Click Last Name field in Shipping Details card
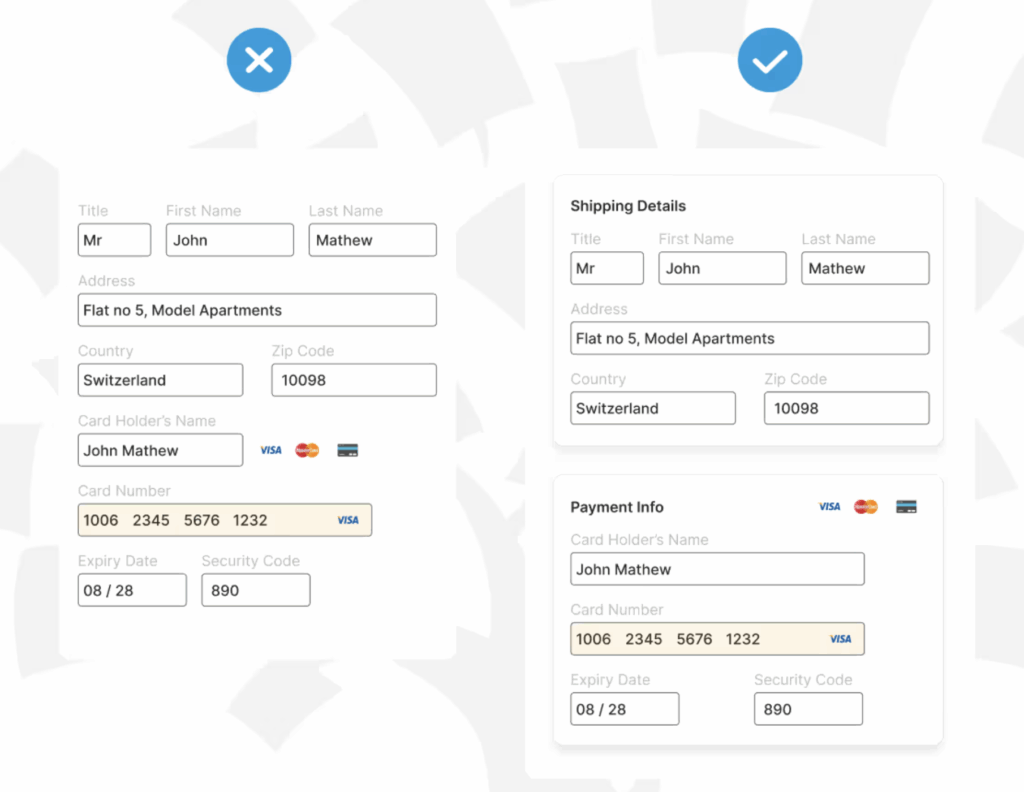The image size is (1024, 792). pyautogui.click(x=865, y=268)
